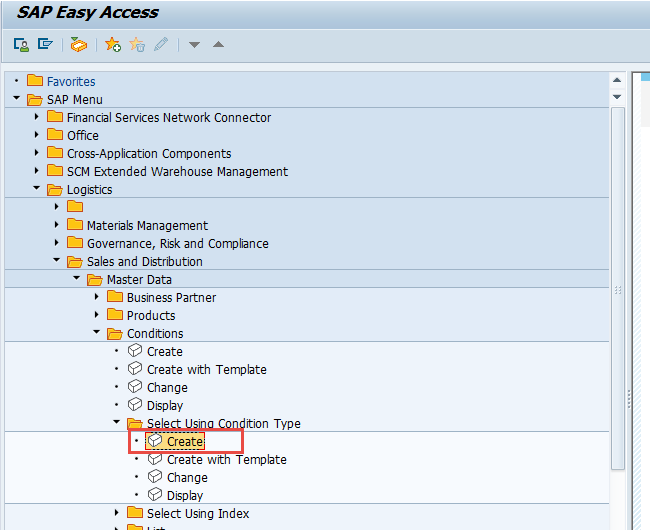Click cube icon beside first Create with Template
The image size is (650, 530).
[135, 368]
